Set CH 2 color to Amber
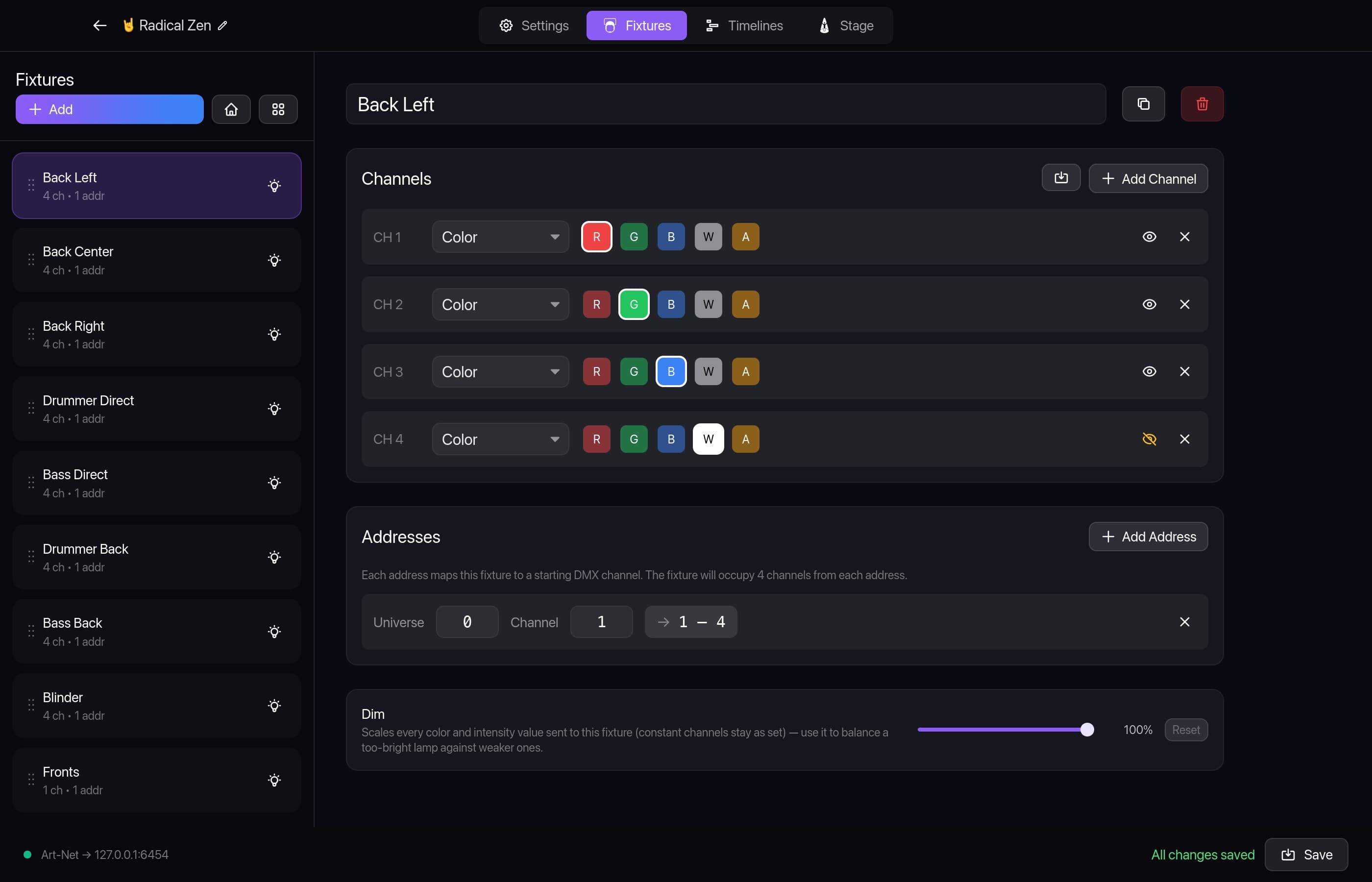This screenshot has width=1372, height=882. tap(745, 304)
